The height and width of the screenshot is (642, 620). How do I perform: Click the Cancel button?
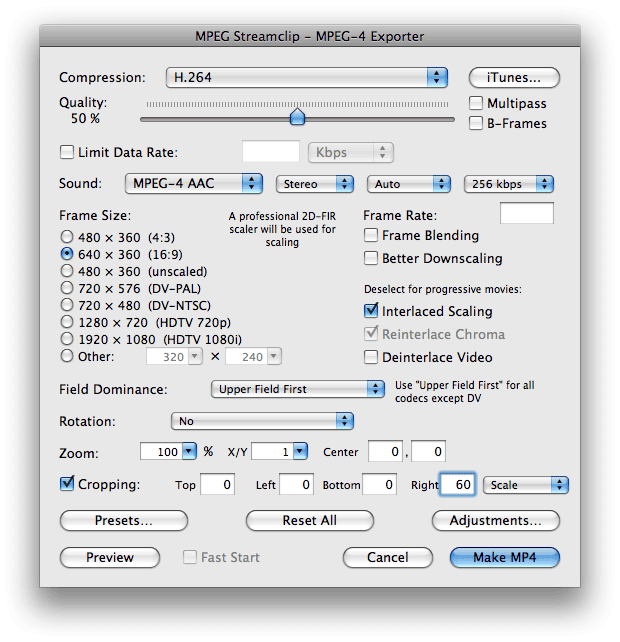[x=388, y=557]
